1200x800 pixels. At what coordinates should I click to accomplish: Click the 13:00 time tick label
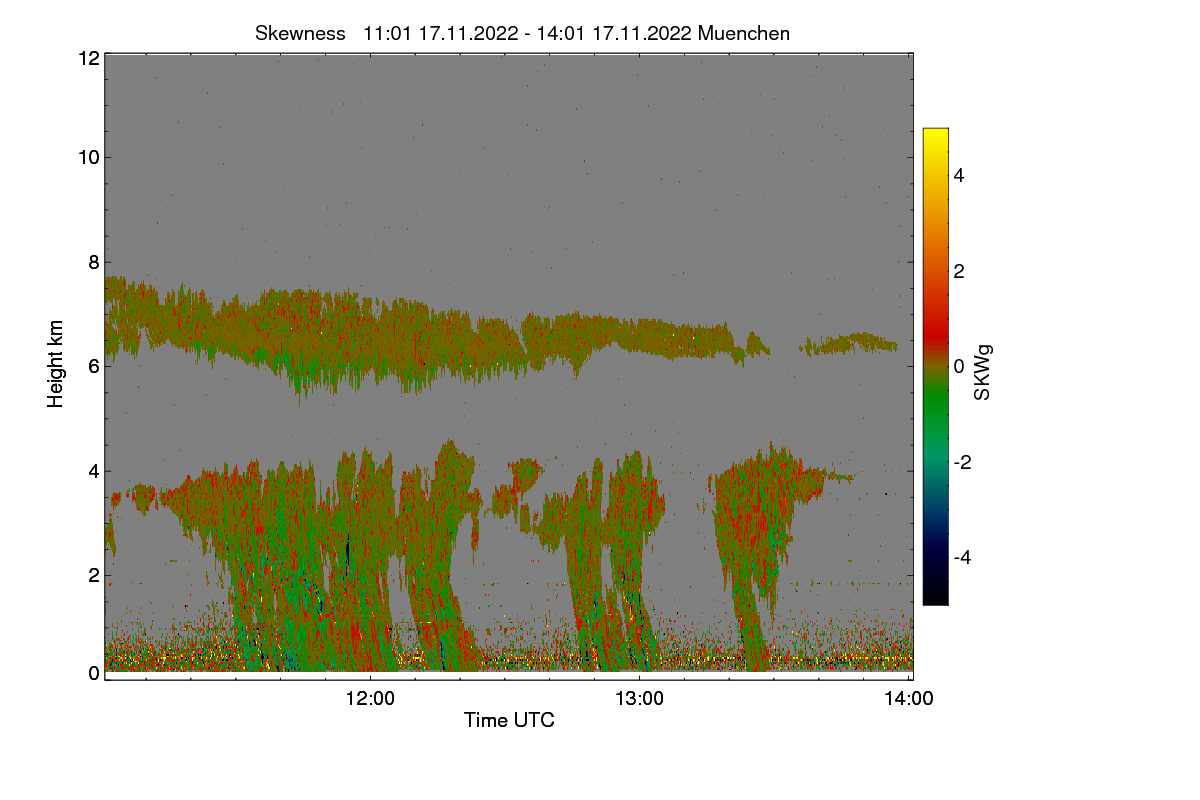[x=640, y=699]
